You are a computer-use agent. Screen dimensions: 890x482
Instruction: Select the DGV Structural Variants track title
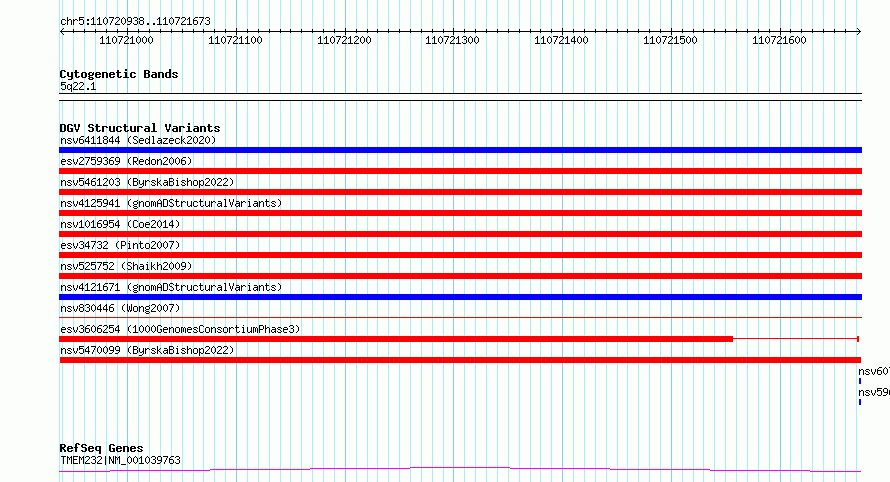[140, 128]
